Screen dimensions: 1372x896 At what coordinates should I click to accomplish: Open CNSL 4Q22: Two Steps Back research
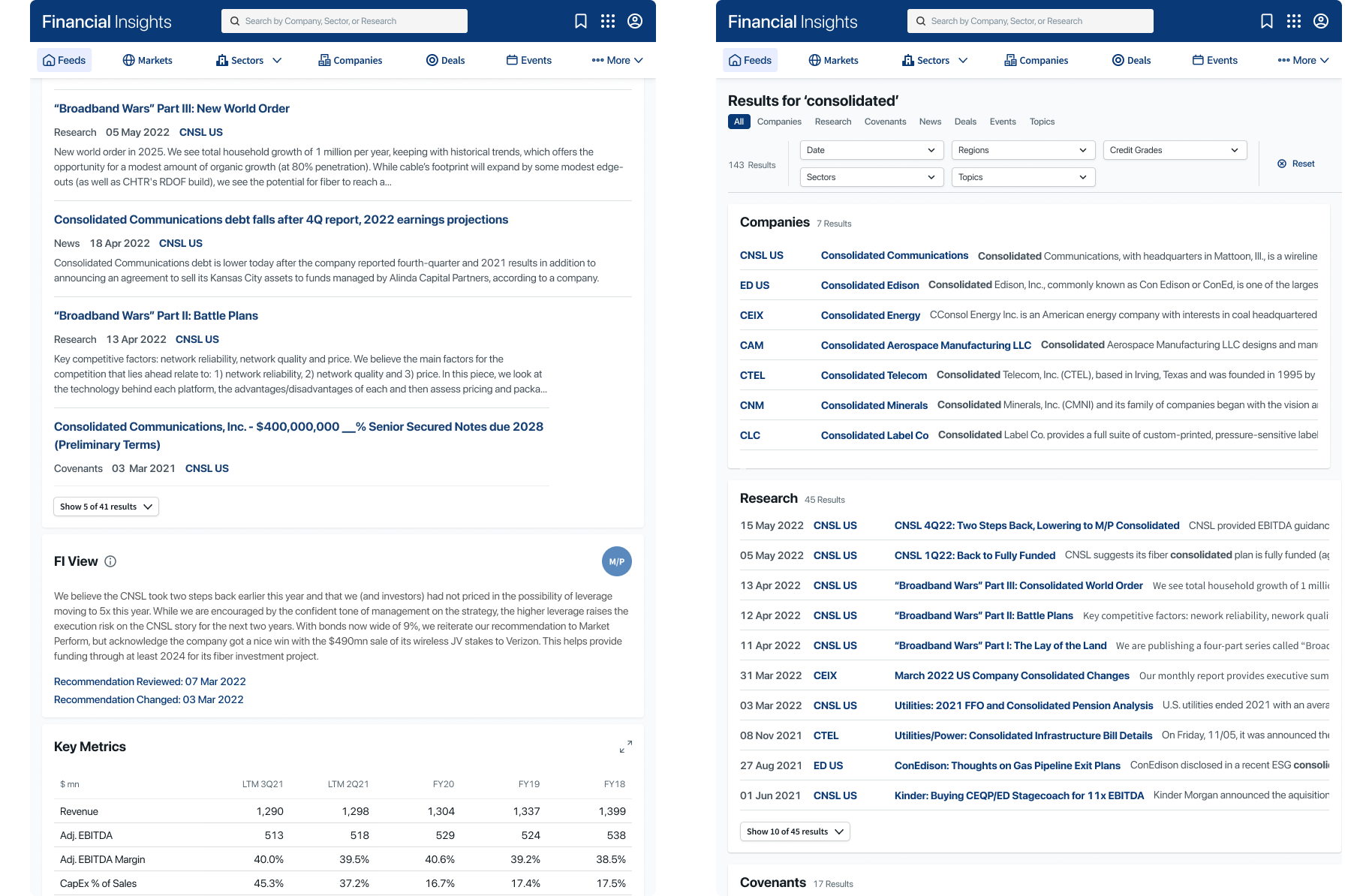coord(1037,525)
